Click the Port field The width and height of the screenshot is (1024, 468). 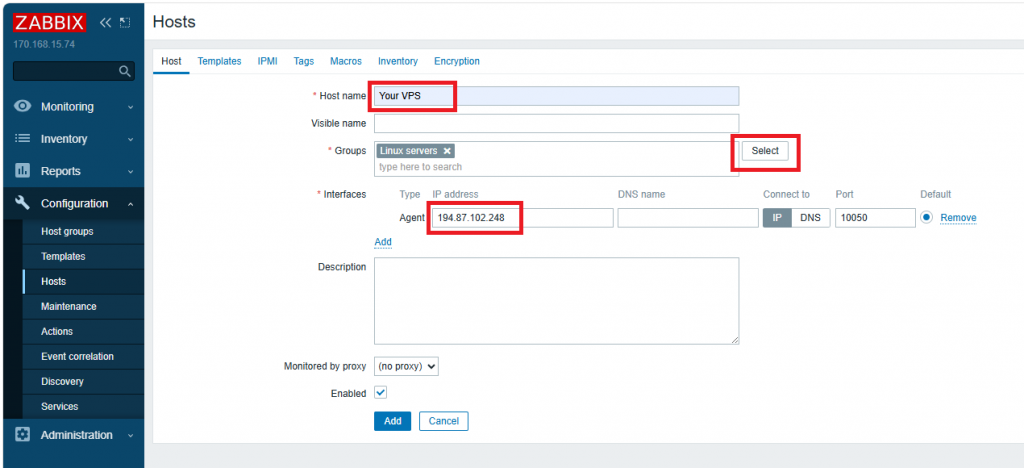pos(875,218)
